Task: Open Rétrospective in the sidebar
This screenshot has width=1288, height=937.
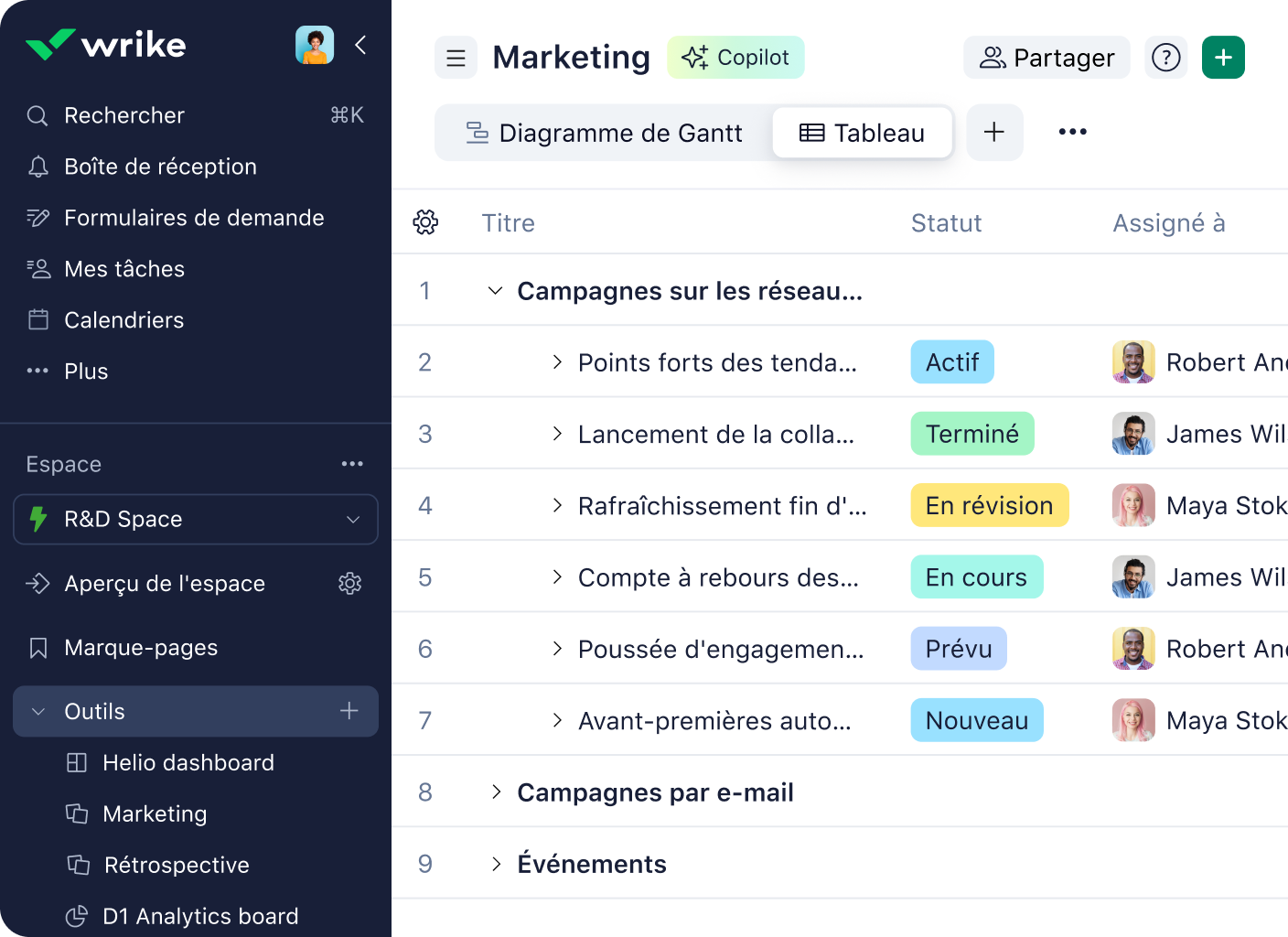Action: pyautogui.click(x=177, y=865)
